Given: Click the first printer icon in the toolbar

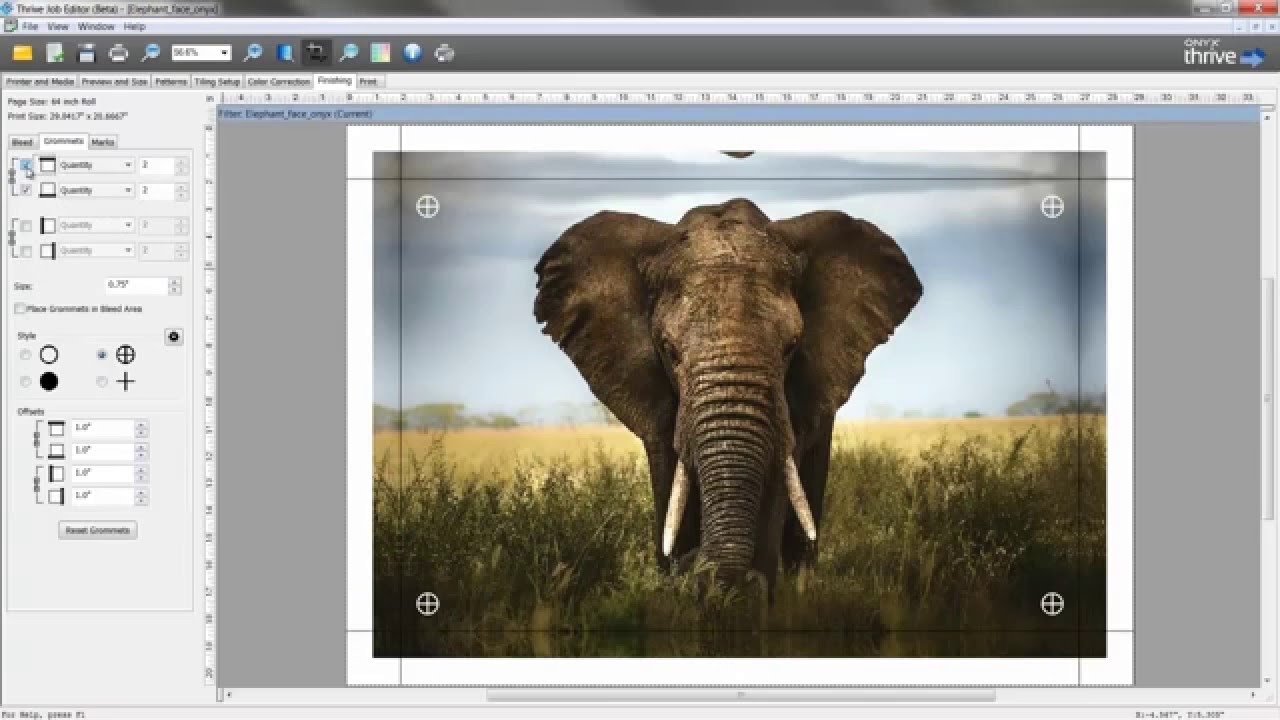Looking at the screenshot, I should pyautogui.click(x=118, y=53).
